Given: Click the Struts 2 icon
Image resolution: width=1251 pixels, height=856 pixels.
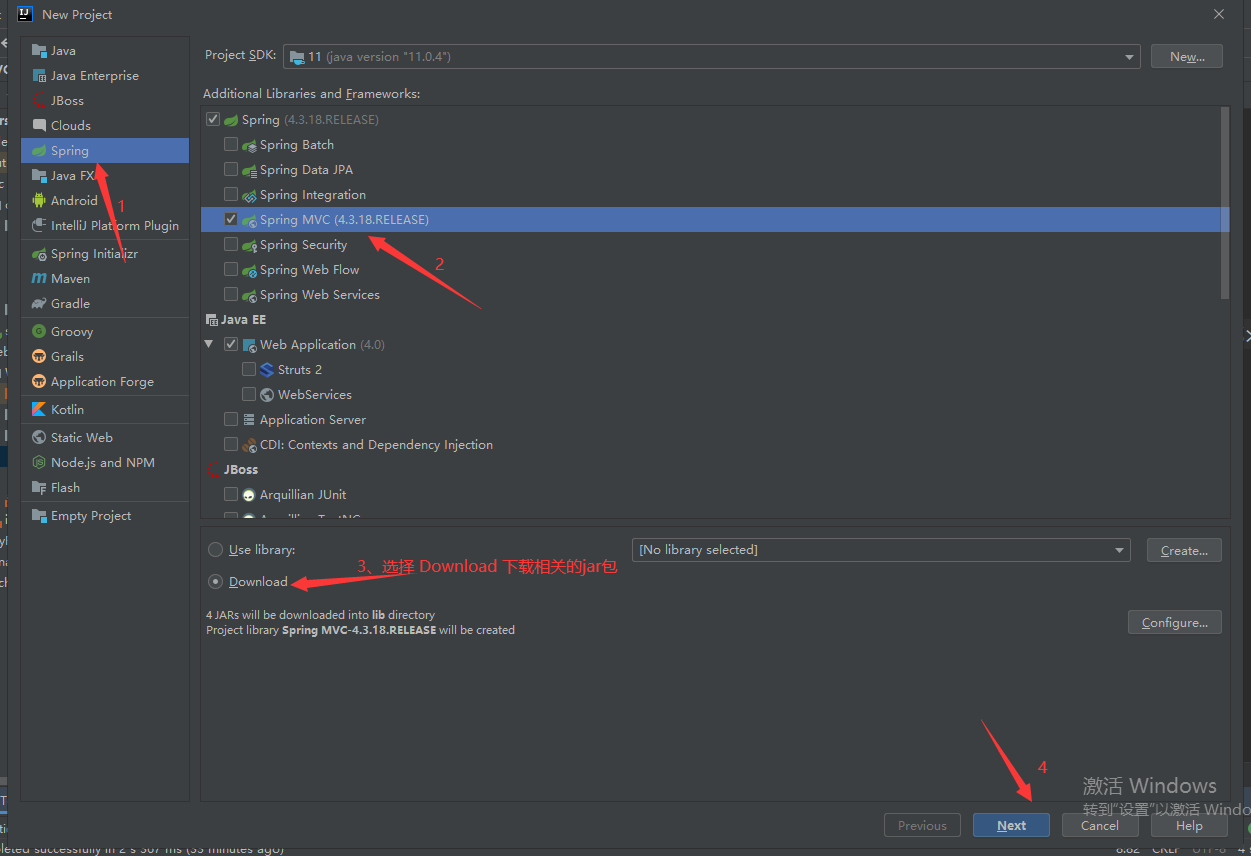Looking at the screenshot, I should (267, 370).
